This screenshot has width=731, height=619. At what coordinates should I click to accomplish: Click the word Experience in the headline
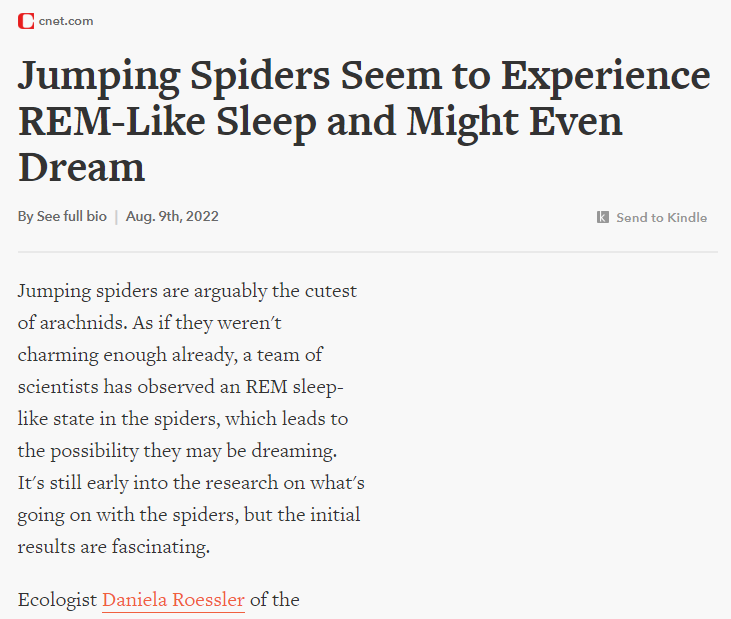pyautogui.click(x=605, y=77)
